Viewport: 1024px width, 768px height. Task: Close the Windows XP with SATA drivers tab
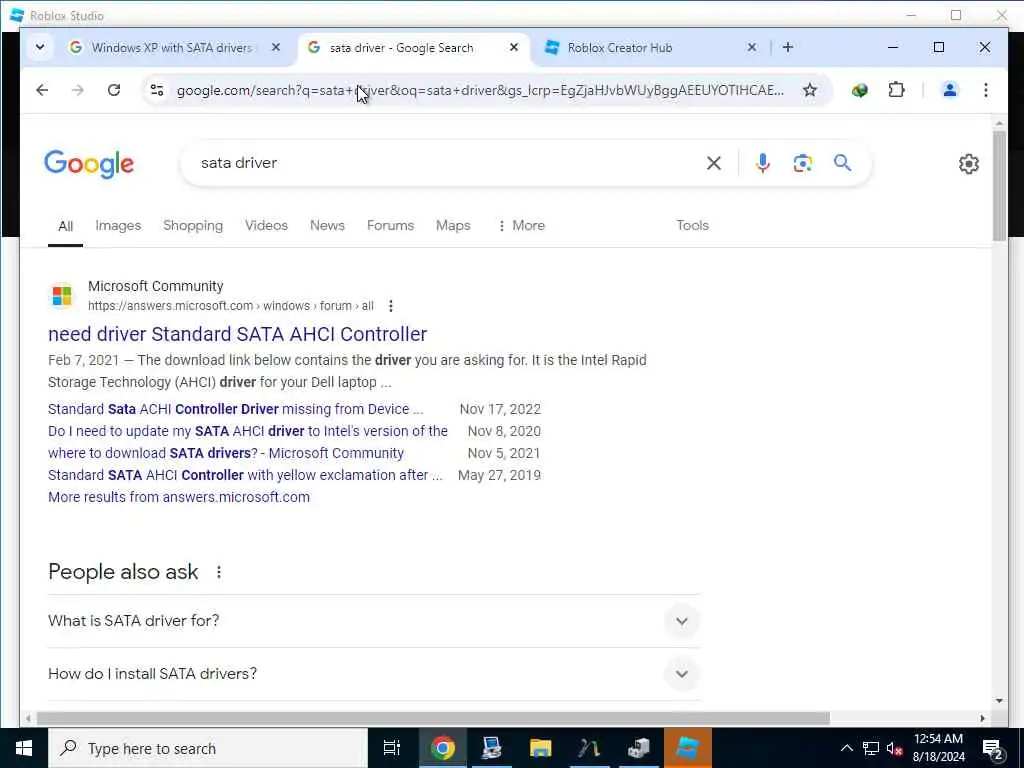(276, 47)
